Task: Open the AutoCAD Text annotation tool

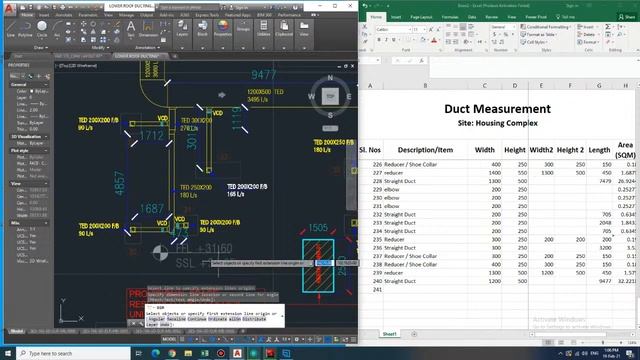Action: (x=131, y=29)
